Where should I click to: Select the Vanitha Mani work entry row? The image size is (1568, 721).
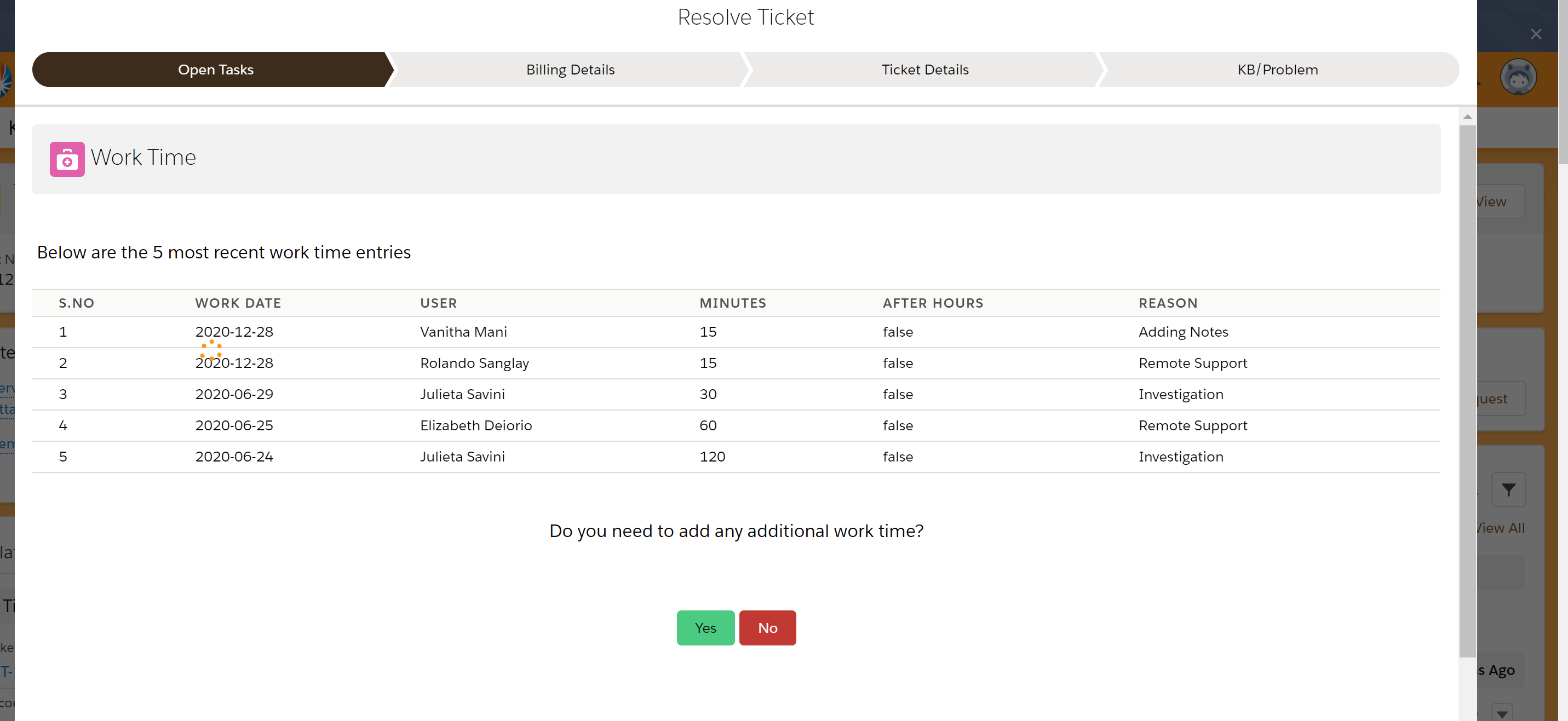point(463,332)
